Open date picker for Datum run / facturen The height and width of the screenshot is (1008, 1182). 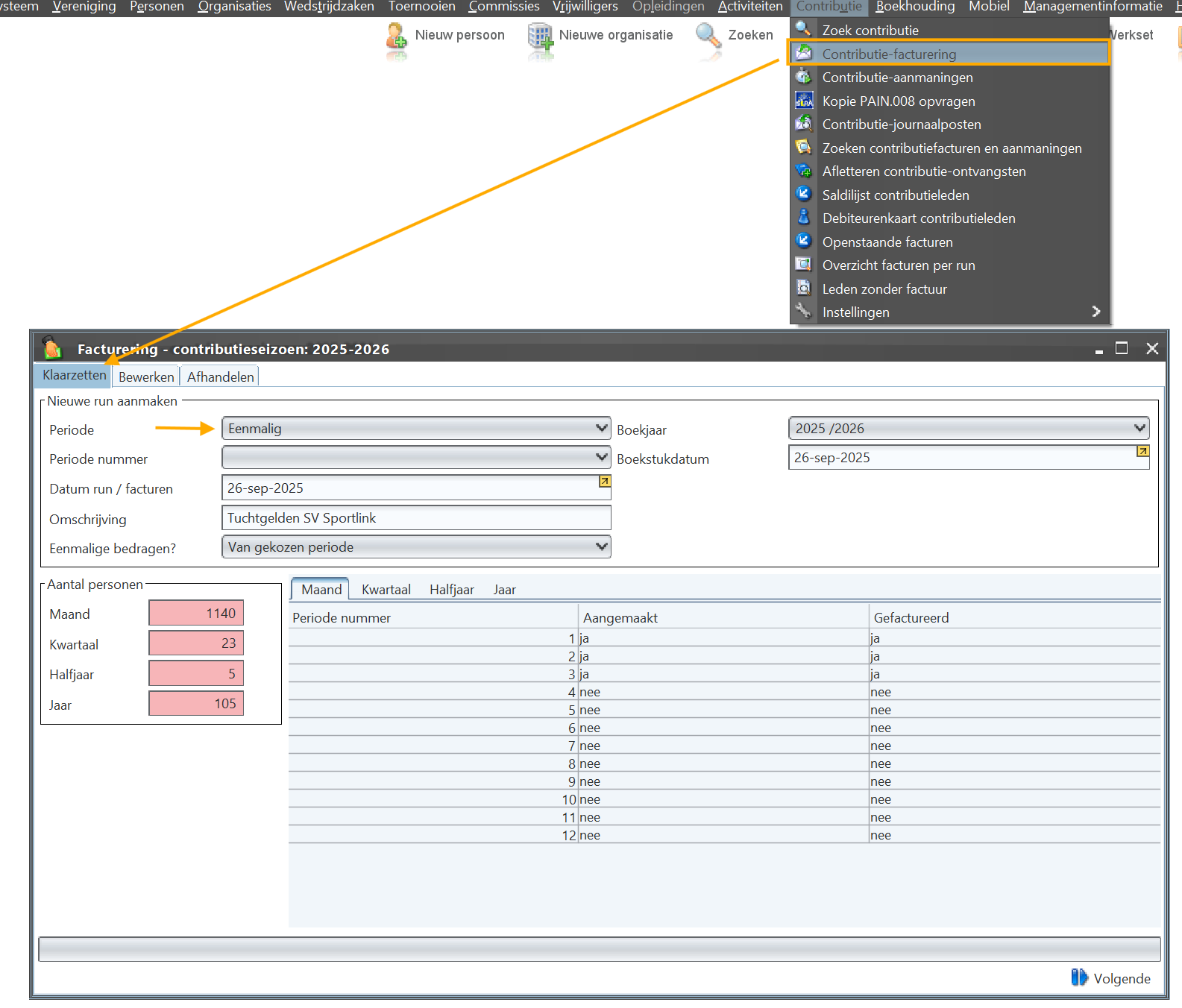tap(605, 482)
